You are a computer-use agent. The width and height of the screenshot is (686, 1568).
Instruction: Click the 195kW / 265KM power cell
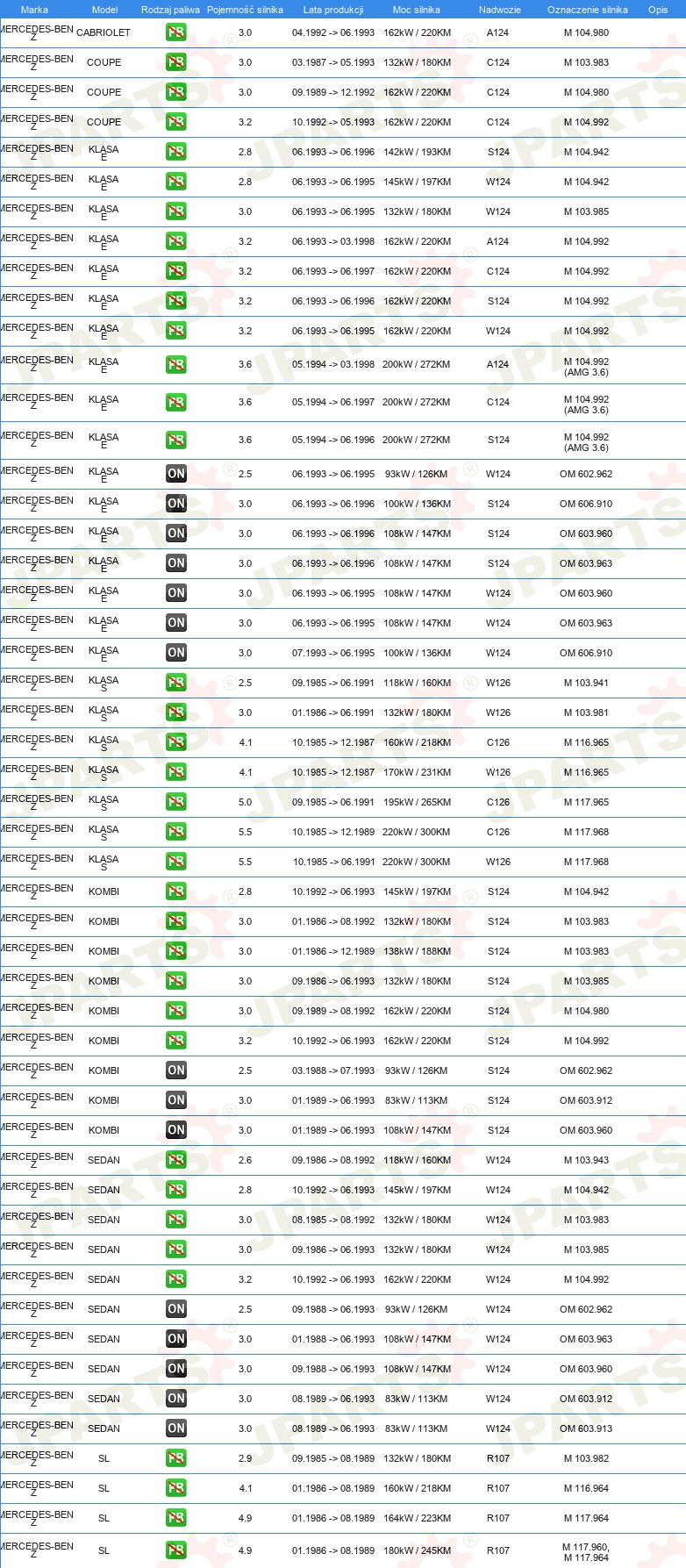click(417, 802)
